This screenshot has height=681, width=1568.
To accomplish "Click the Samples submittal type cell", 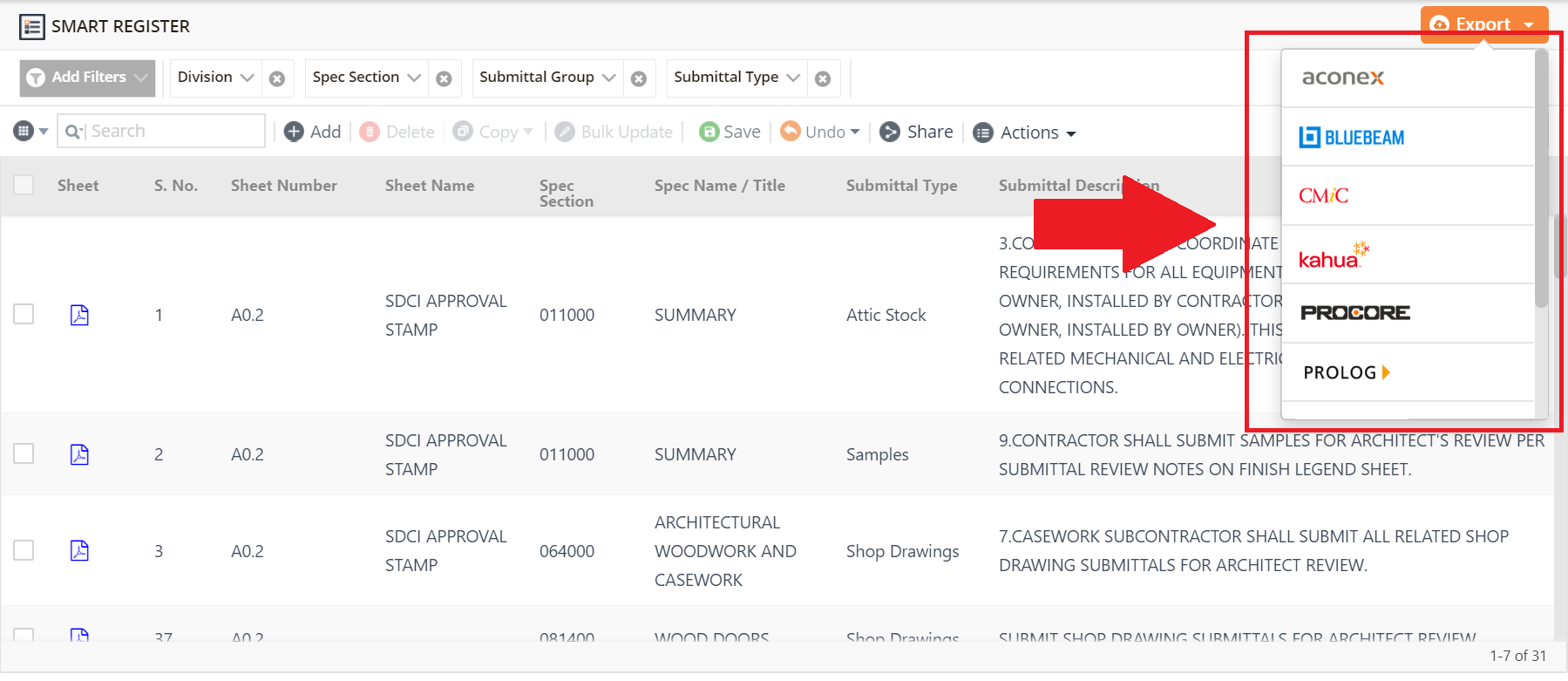I will (x=878, y=454).
